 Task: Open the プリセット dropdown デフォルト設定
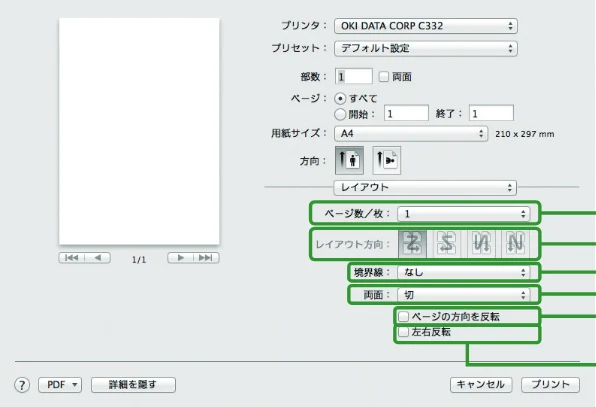click(x=426, y=48)
